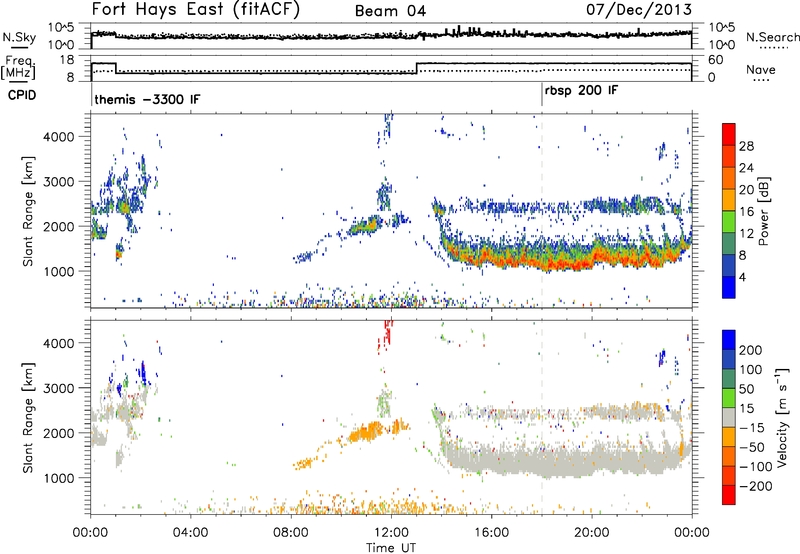Select 'rbsp 200 IF' CPID text
800x554 pixels.
point(581,91)
